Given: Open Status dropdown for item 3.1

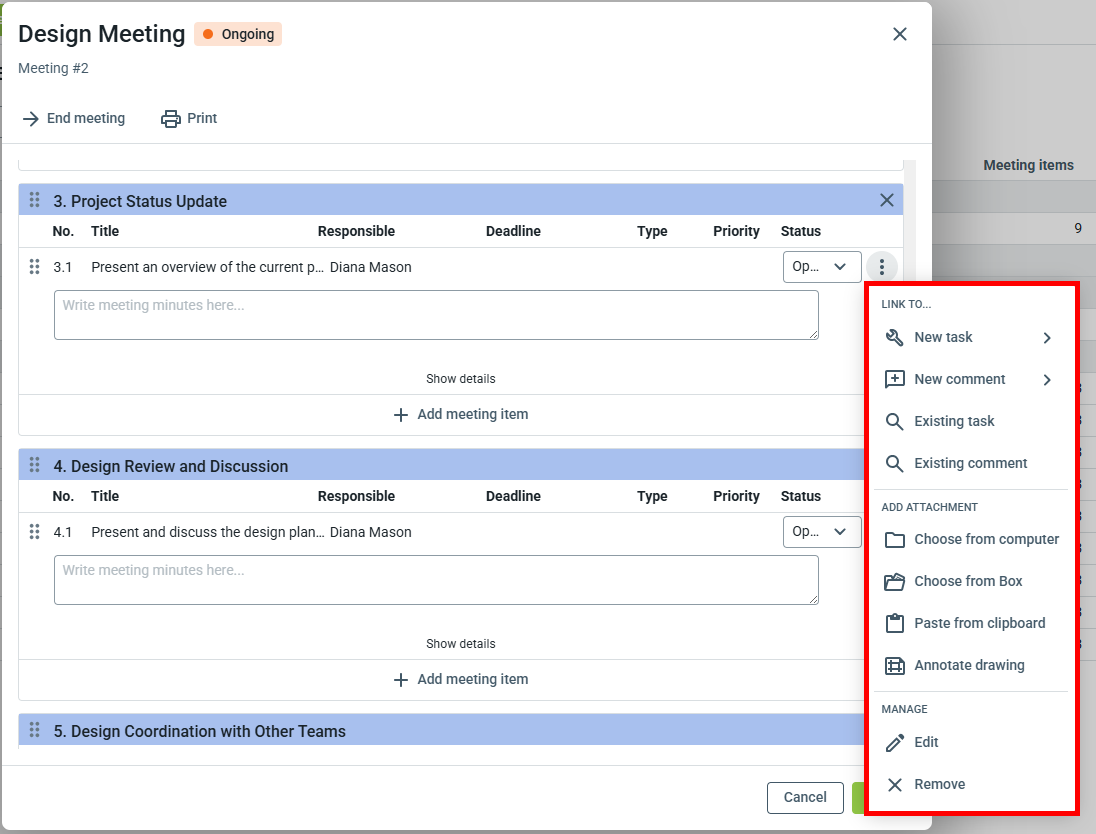Looking at the screenshot, I should (x=821, y=267).
